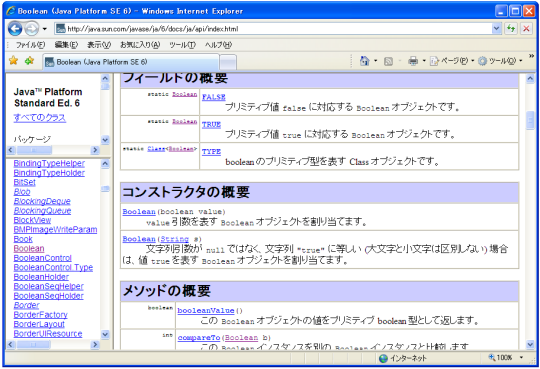This screenshot has height=369, width=540.
Task: Click the すべてのクラス link
Action: pyautogui.click(x=40, y=117)
